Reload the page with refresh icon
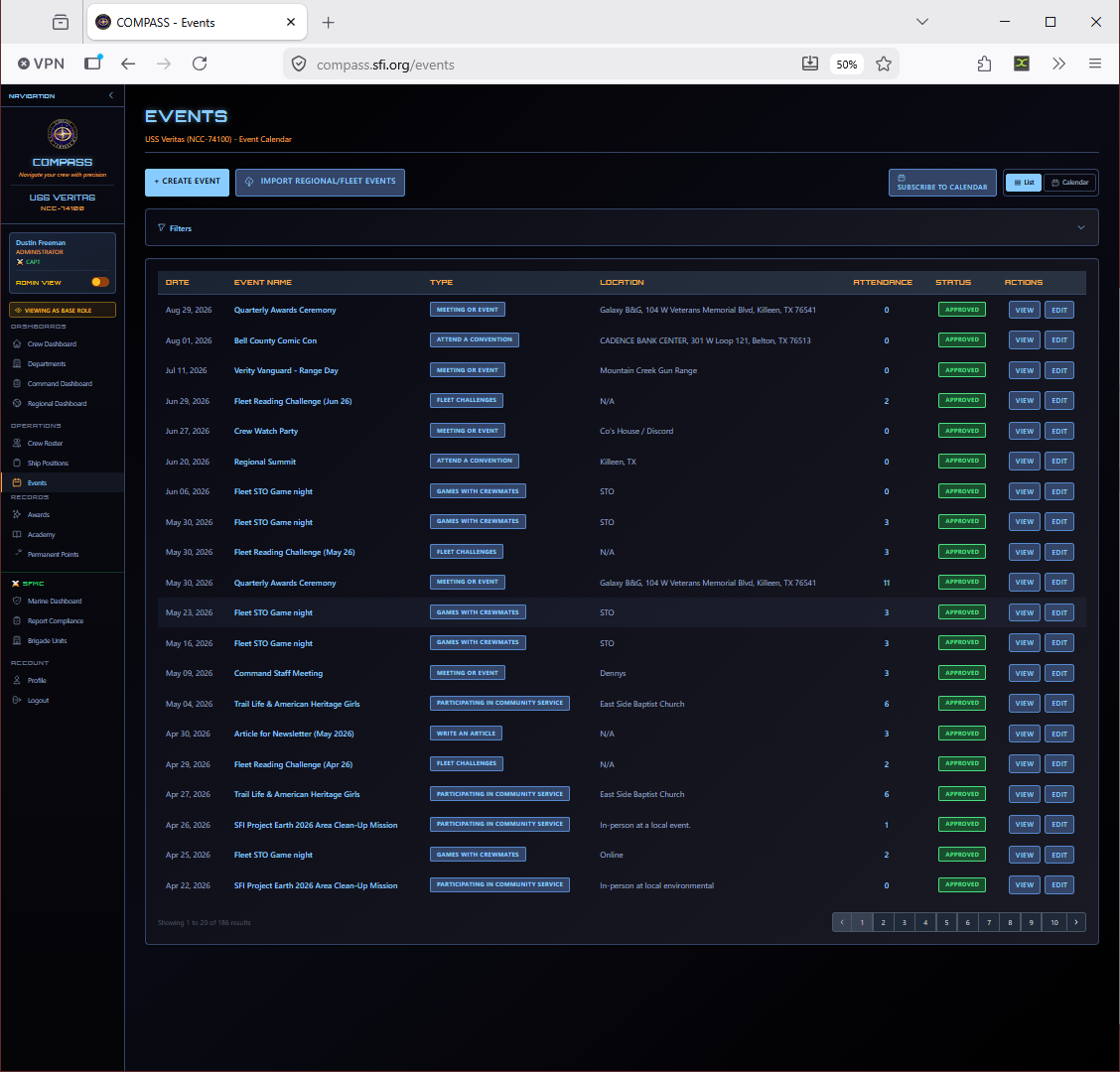Viewport: 1120px width, 1072px height. 200,64
